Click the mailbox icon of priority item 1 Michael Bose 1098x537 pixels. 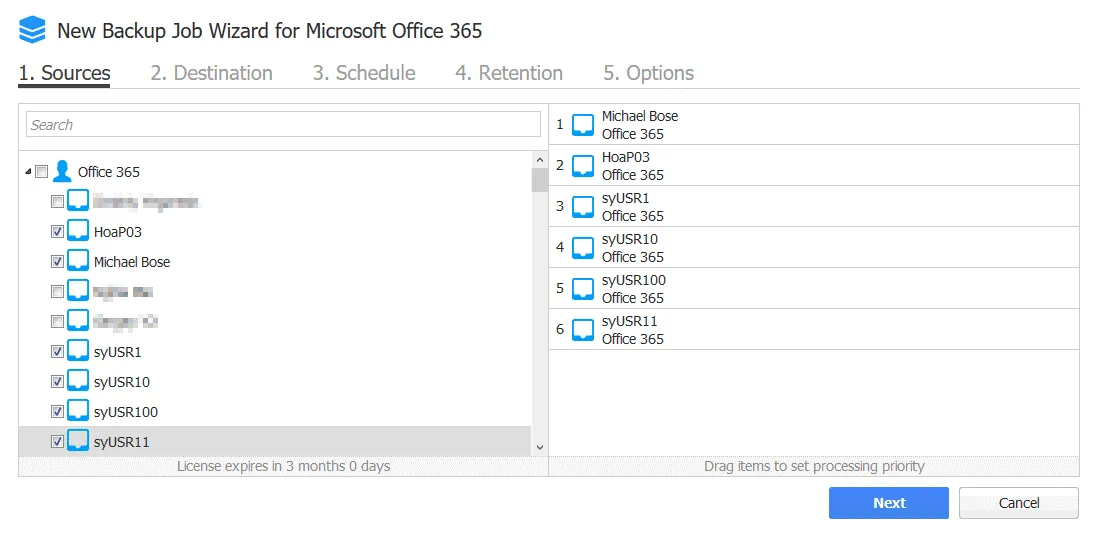583,125
